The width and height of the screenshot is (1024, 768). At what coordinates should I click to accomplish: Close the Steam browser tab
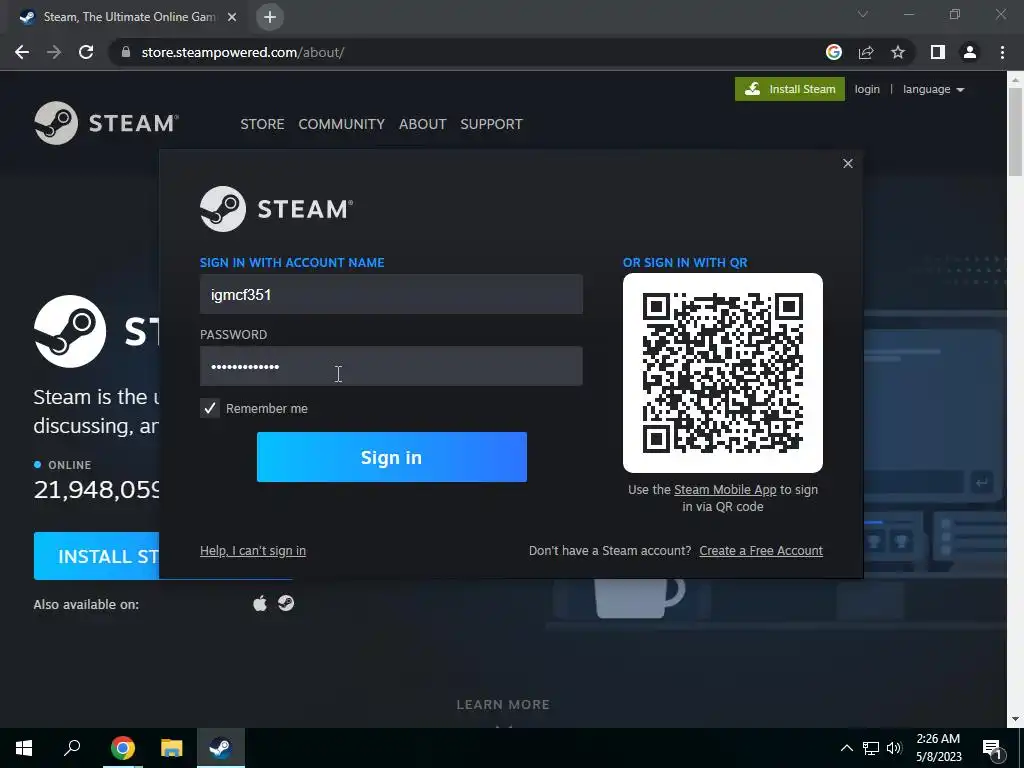click(232, 17)
